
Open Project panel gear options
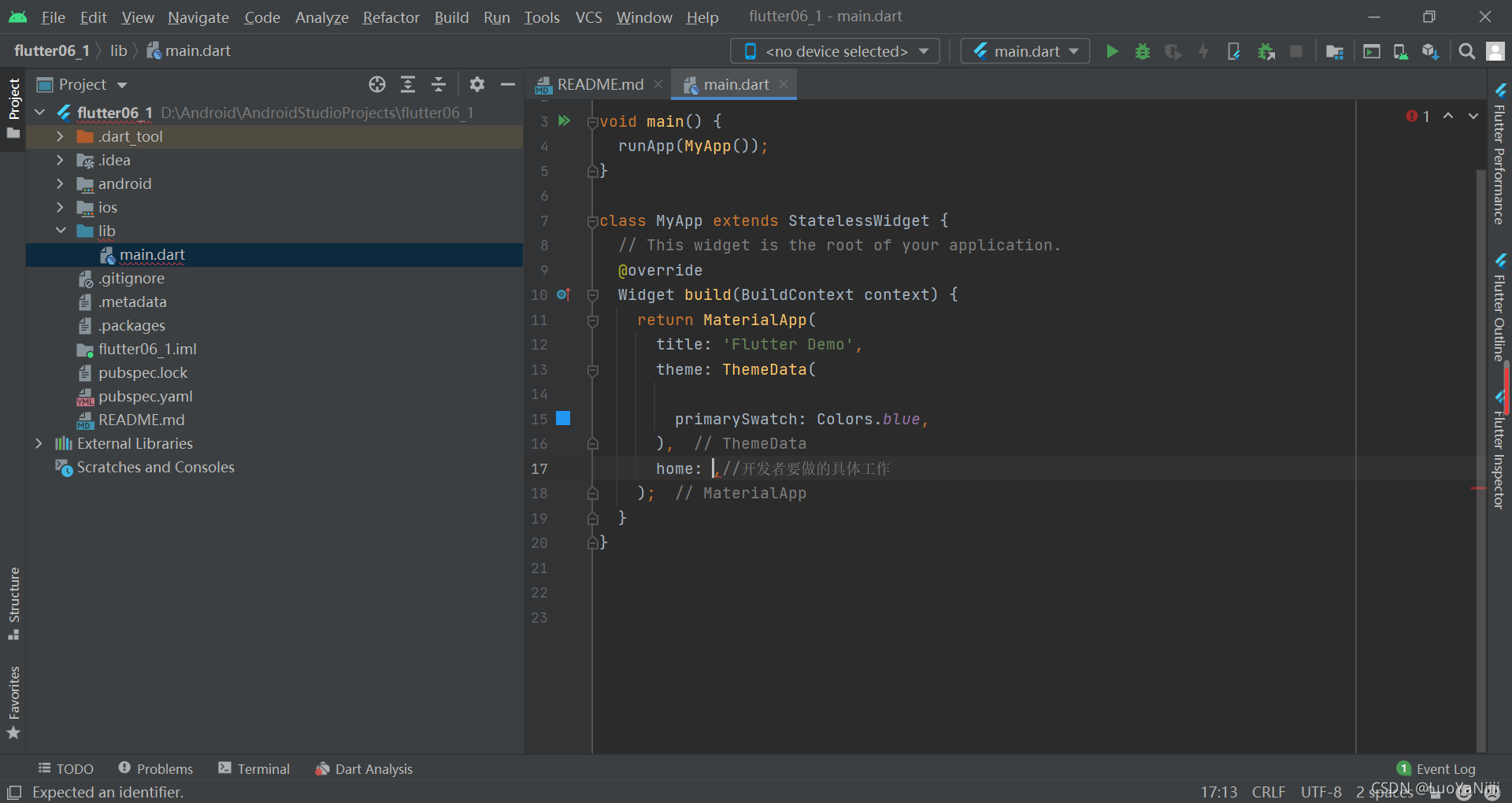point(477,84)
